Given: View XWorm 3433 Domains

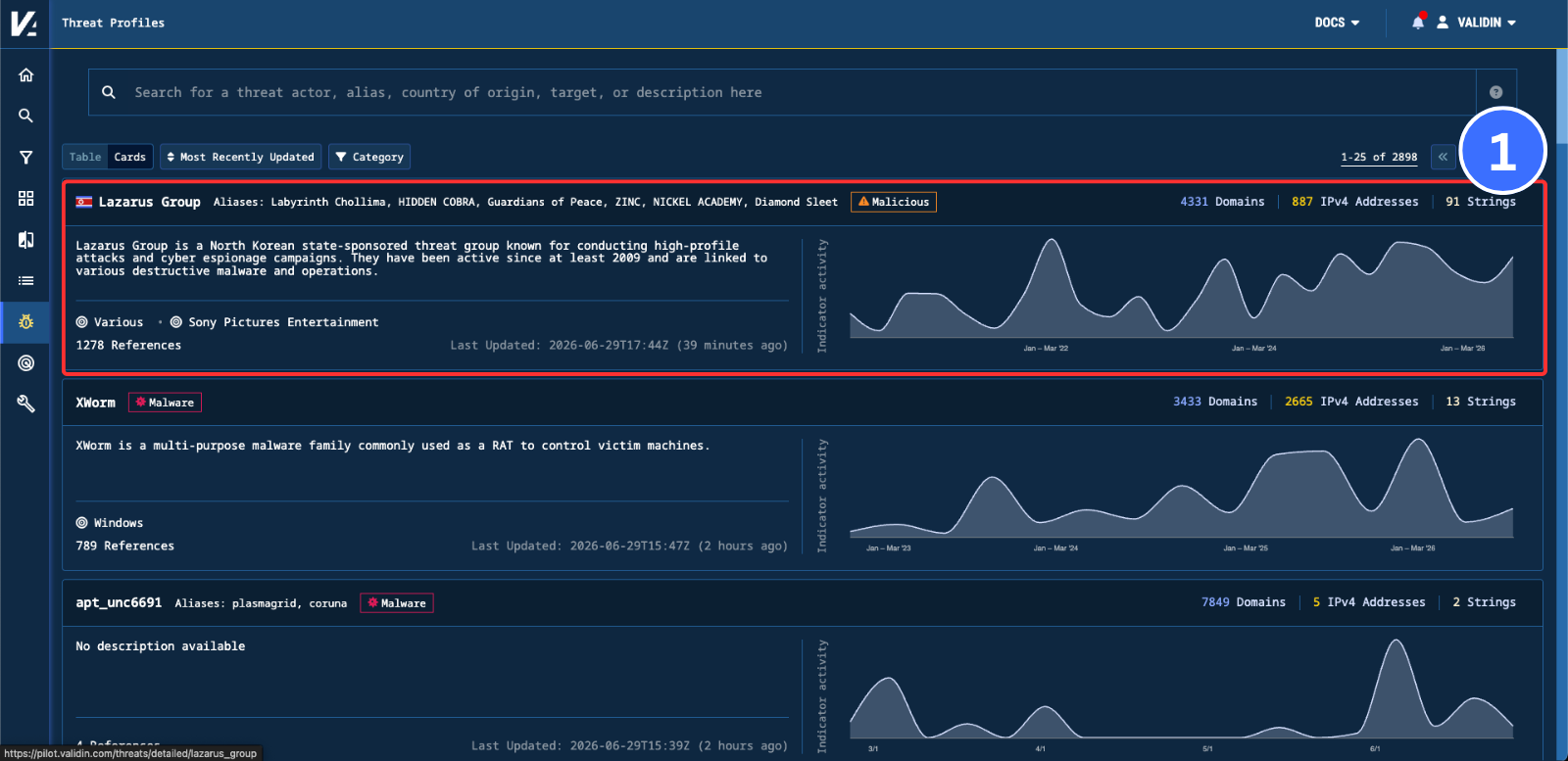Looking at the screenshot, I should tap(1215, 402).
